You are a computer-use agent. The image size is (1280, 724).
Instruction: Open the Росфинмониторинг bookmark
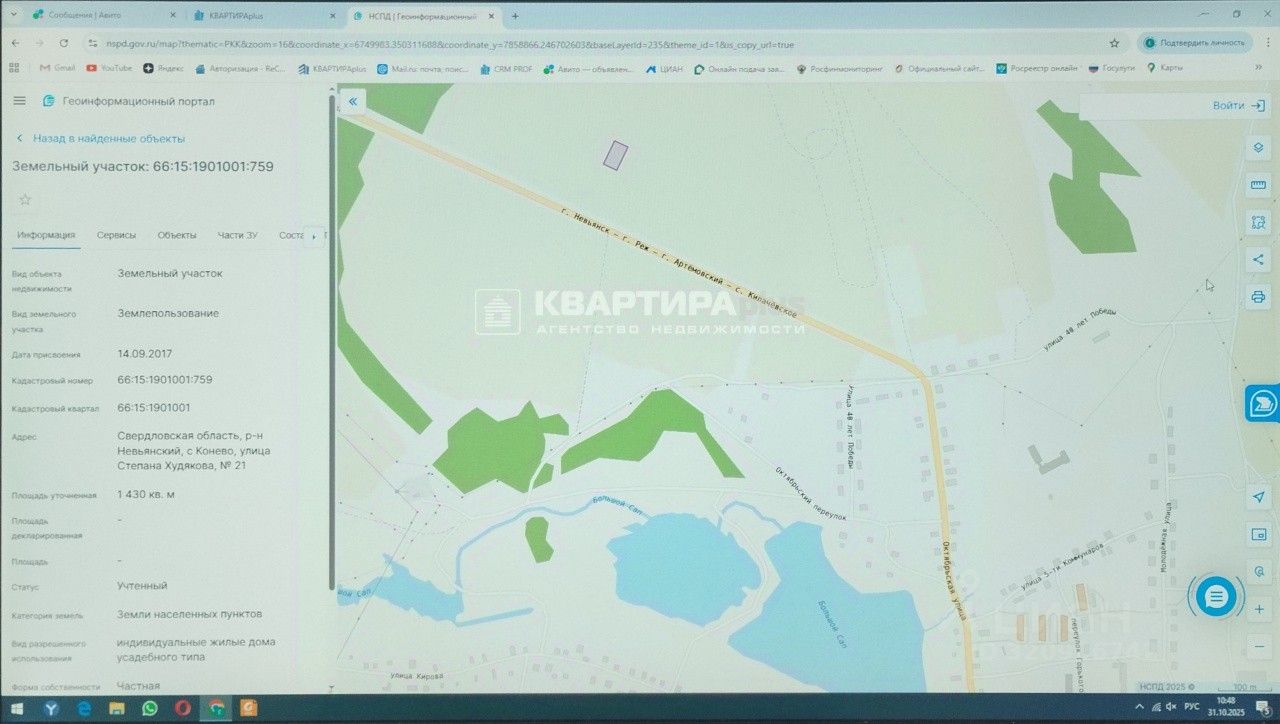coord(840,68)
